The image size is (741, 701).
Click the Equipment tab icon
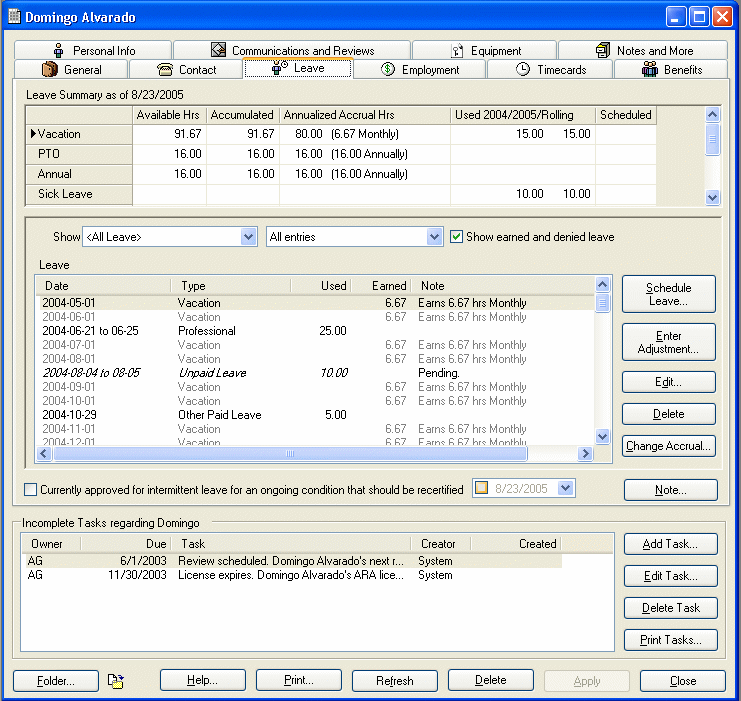[x=458, y=51]
